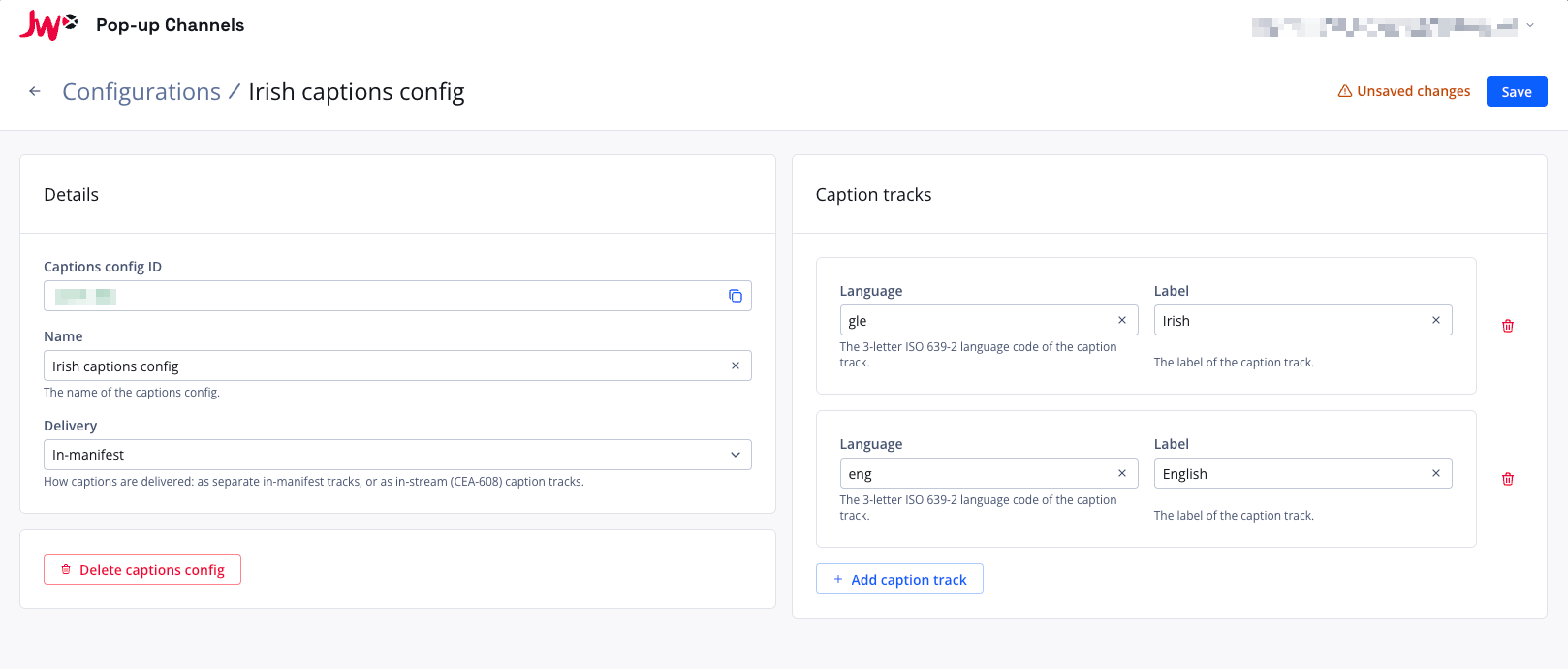Add a new caption track

(899, 579)
